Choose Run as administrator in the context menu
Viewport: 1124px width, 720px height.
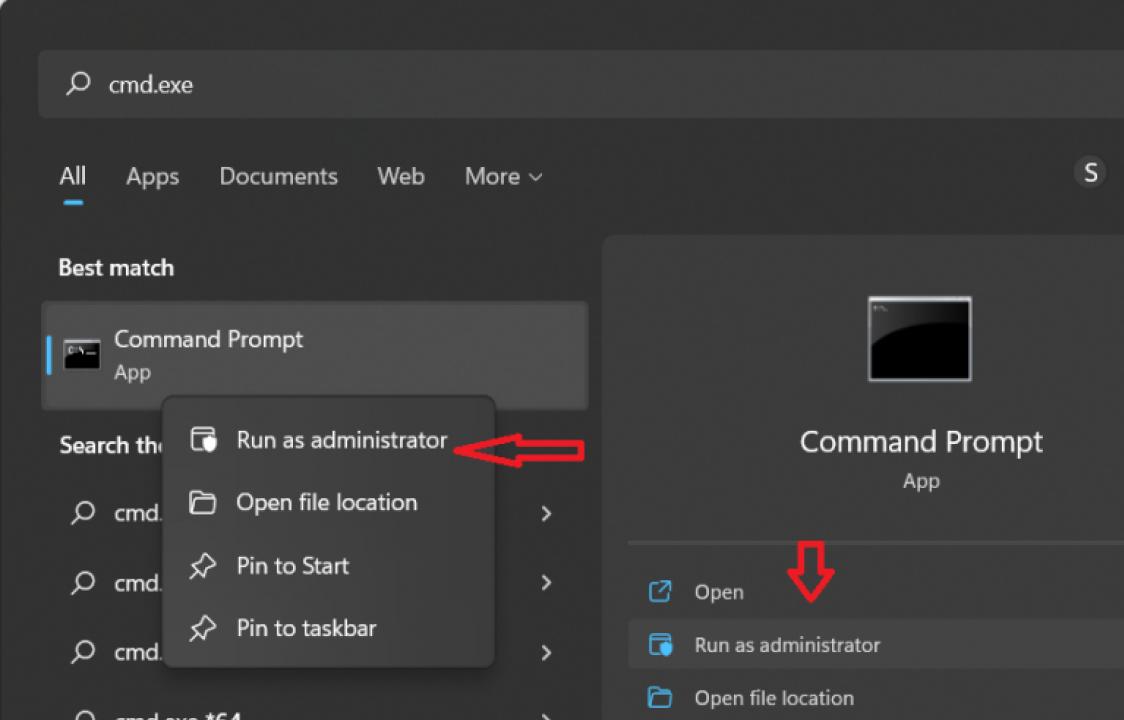point(341,440)
